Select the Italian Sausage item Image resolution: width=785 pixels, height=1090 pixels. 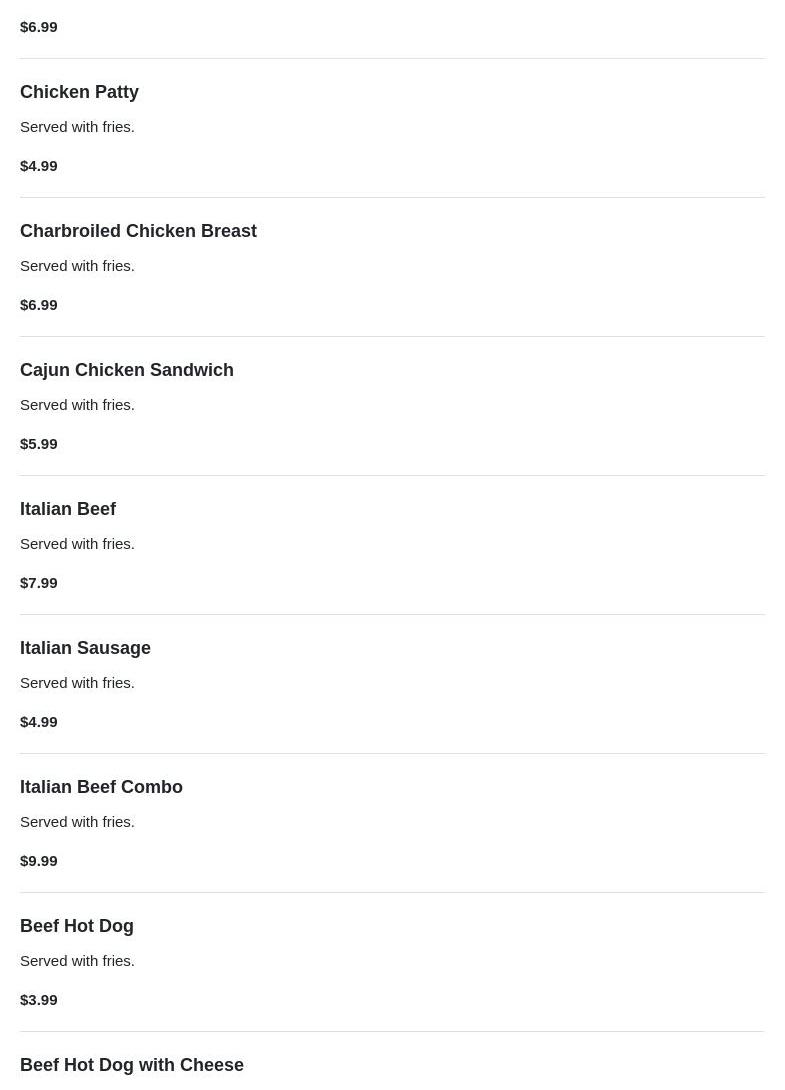point(85,648)
